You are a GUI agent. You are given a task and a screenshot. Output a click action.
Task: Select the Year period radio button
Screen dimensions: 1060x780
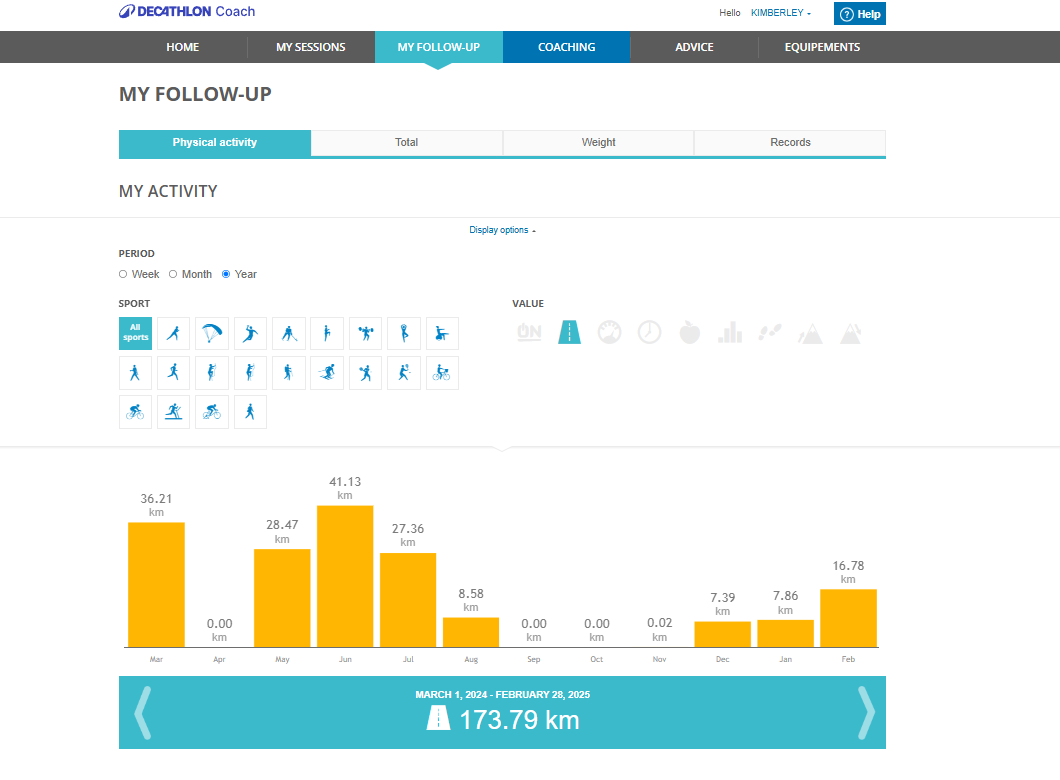(226, 274)
